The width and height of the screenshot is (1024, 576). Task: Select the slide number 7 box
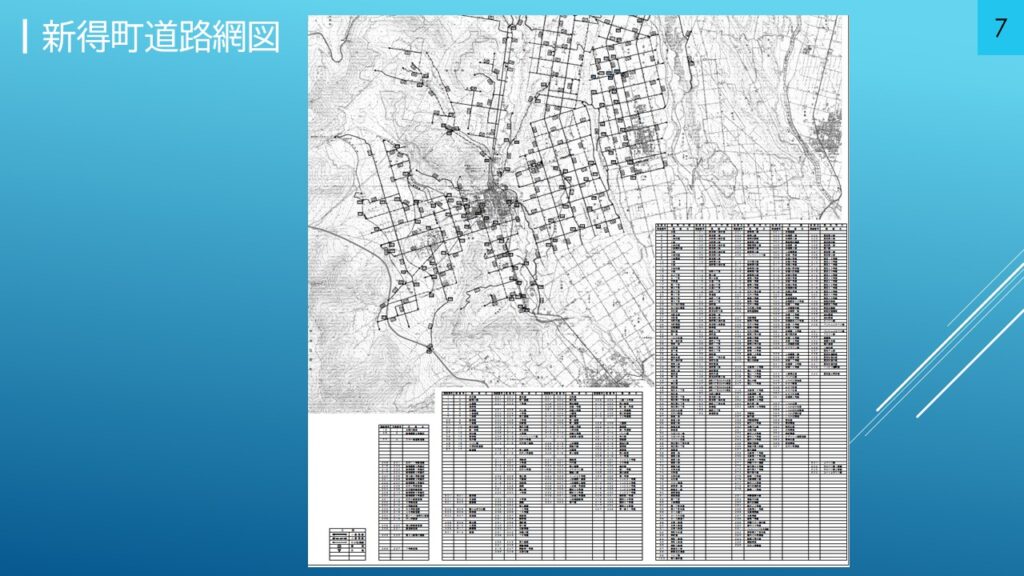coord(999,28)
